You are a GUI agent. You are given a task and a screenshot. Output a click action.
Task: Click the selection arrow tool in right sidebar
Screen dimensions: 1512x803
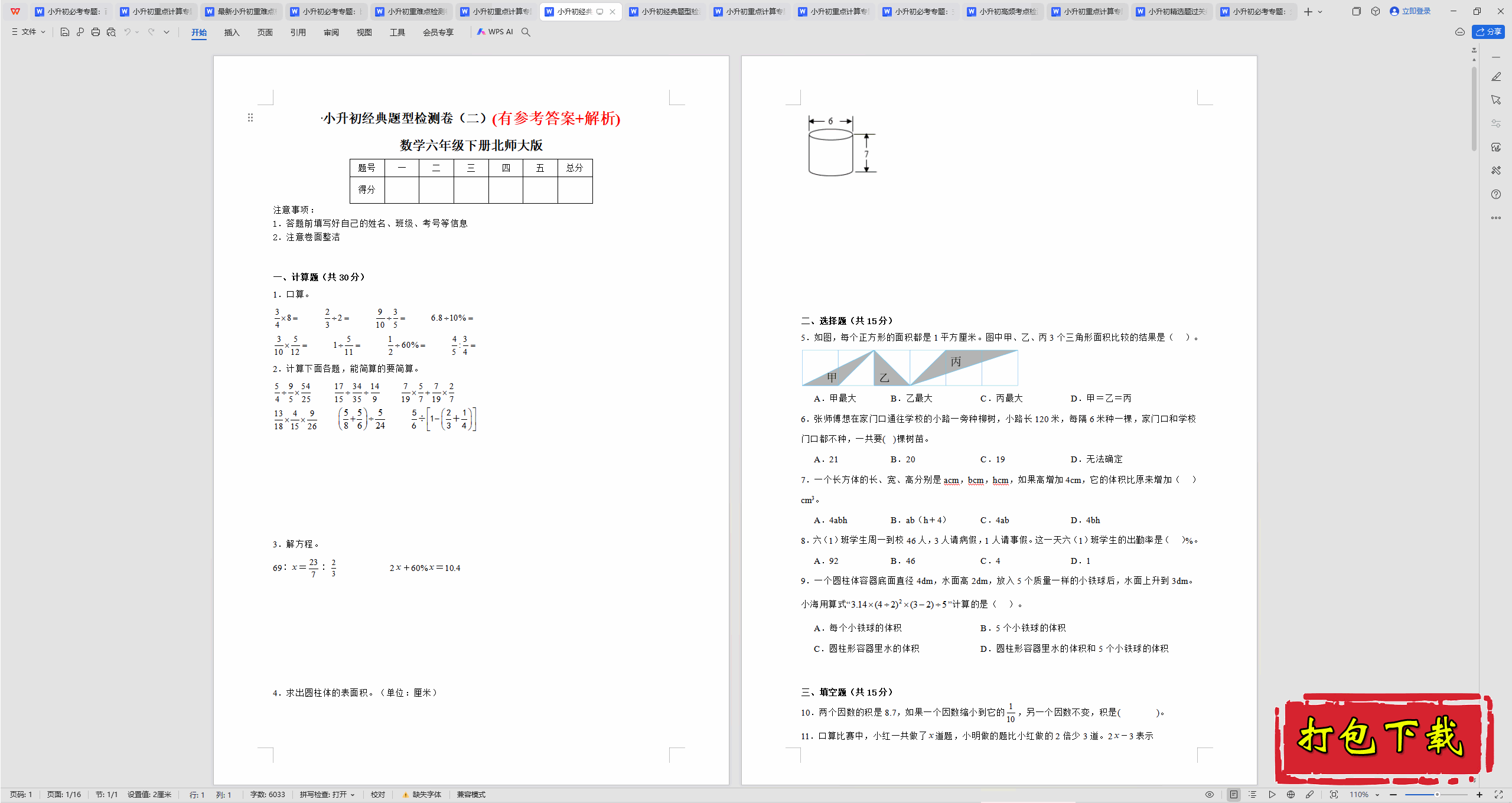(1496, 100)
